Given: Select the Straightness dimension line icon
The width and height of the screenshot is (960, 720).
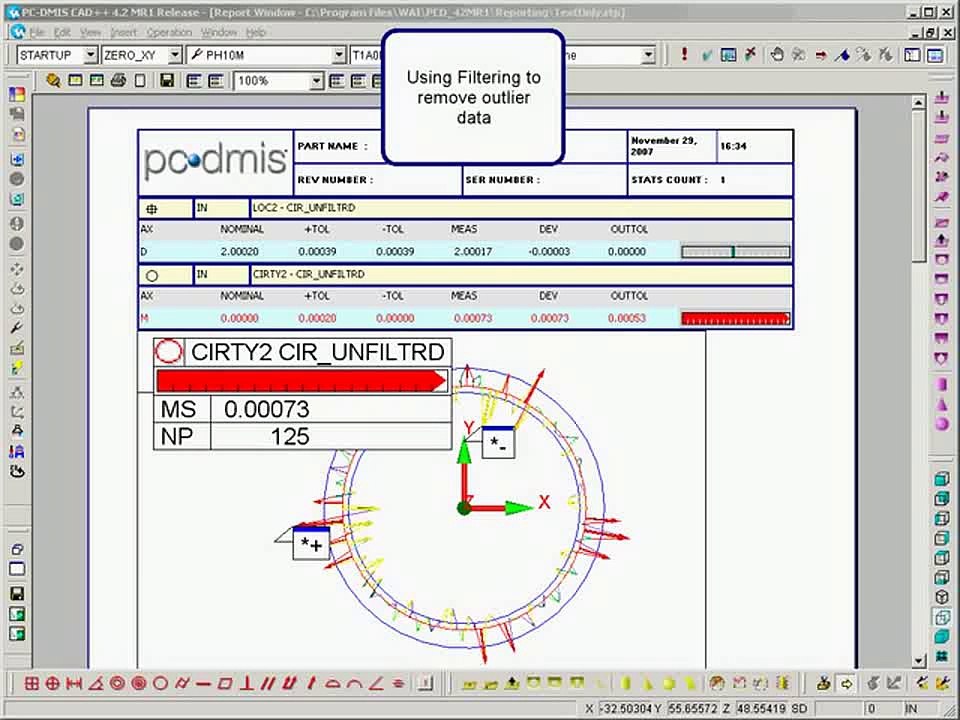Looking at the screenshot, I should point(204,684).
